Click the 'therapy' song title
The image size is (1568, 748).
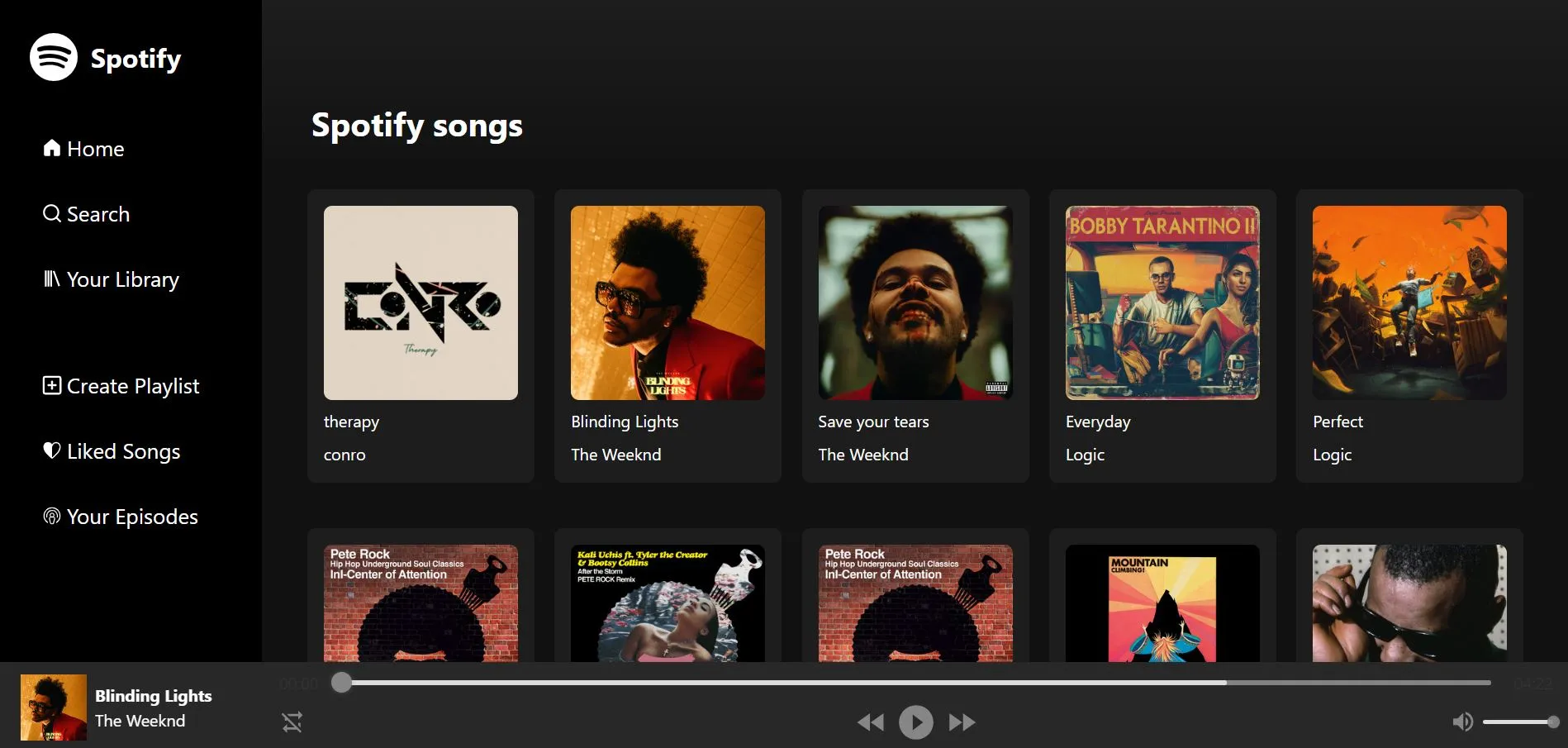click(351, 422)
